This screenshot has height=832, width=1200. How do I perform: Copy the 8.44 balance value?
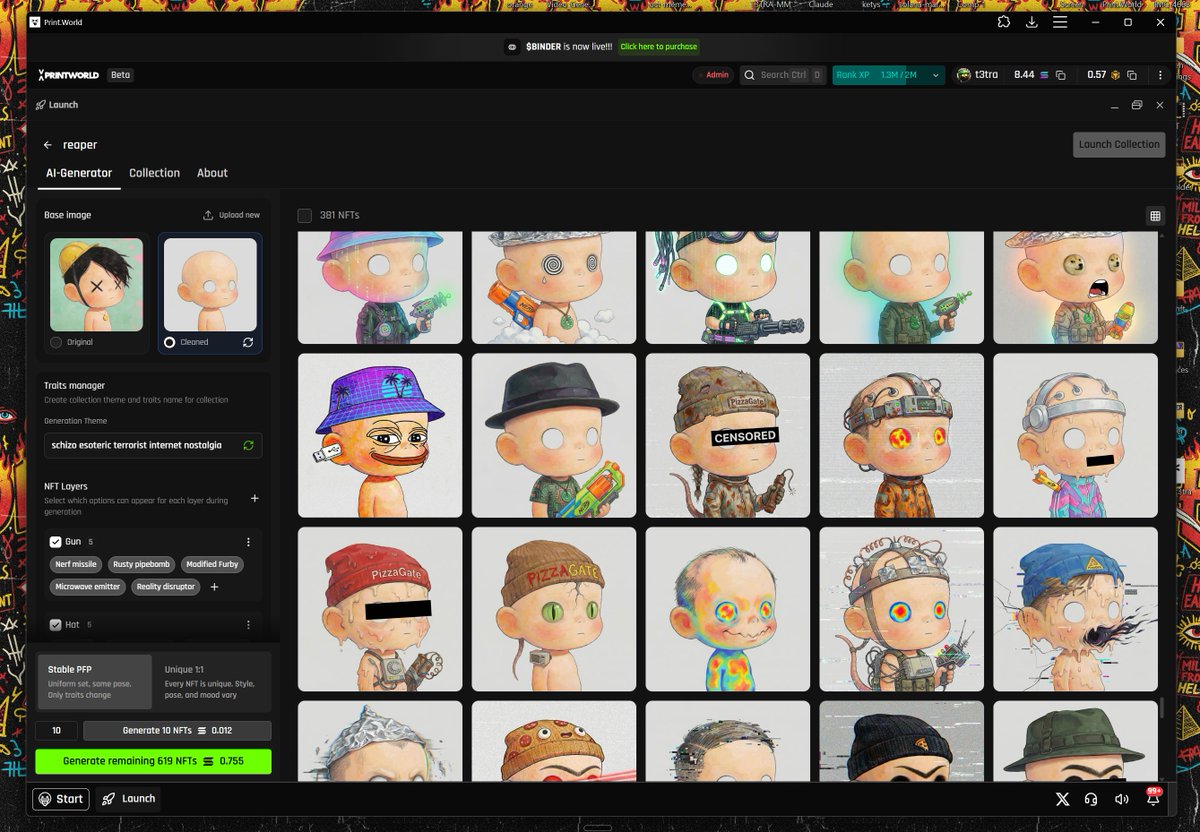pos(1061,75)
